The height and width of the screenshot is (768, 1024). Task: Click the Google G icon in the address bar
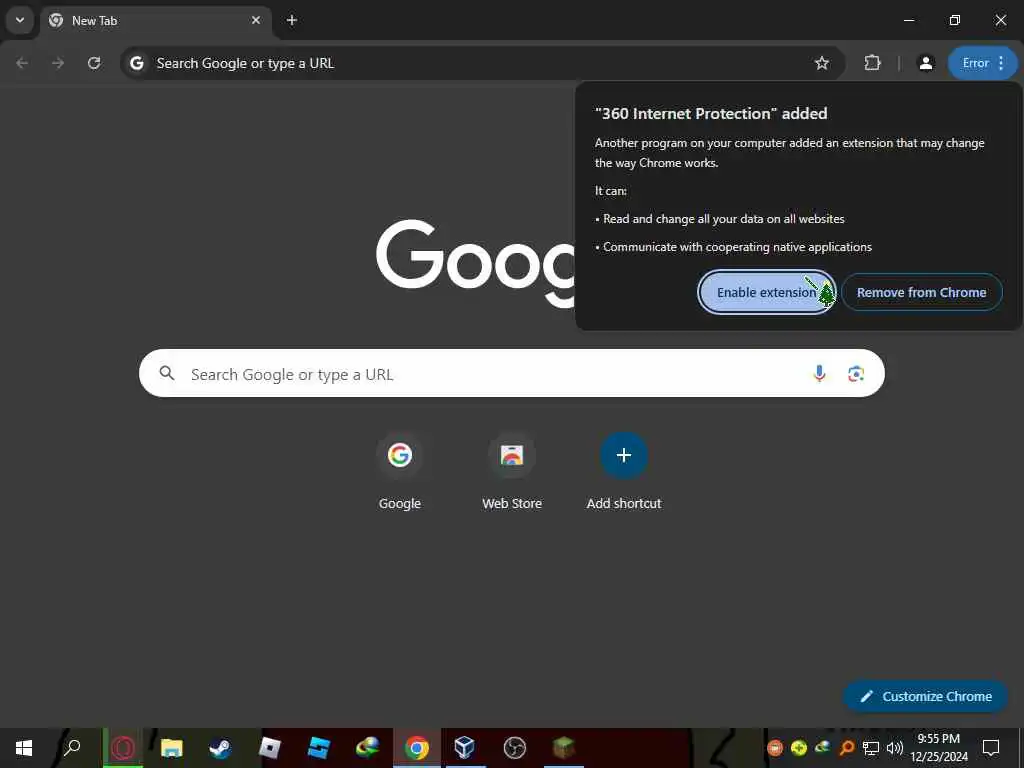(x=136, y=63)
